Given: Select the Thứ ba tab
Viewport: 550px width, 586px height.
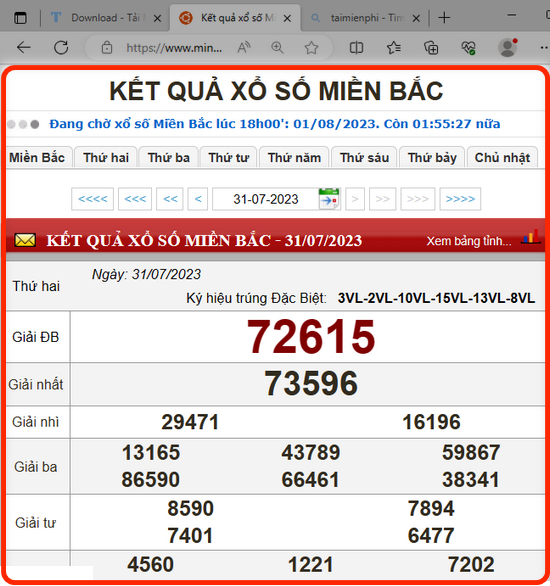Looking at the screenshot, I should [169, 157].
